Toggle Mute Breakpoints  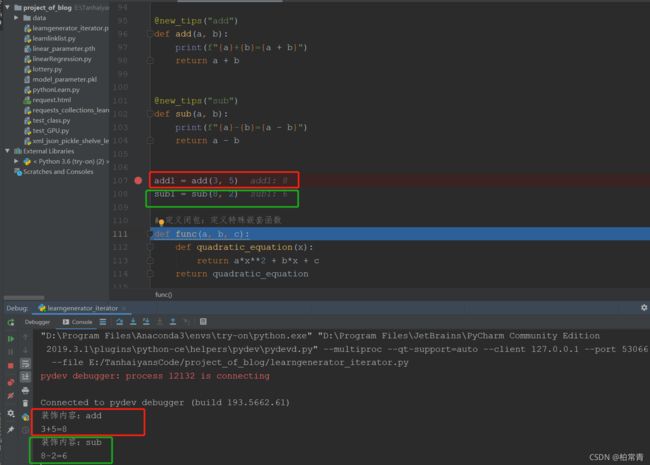pos(11,395)
